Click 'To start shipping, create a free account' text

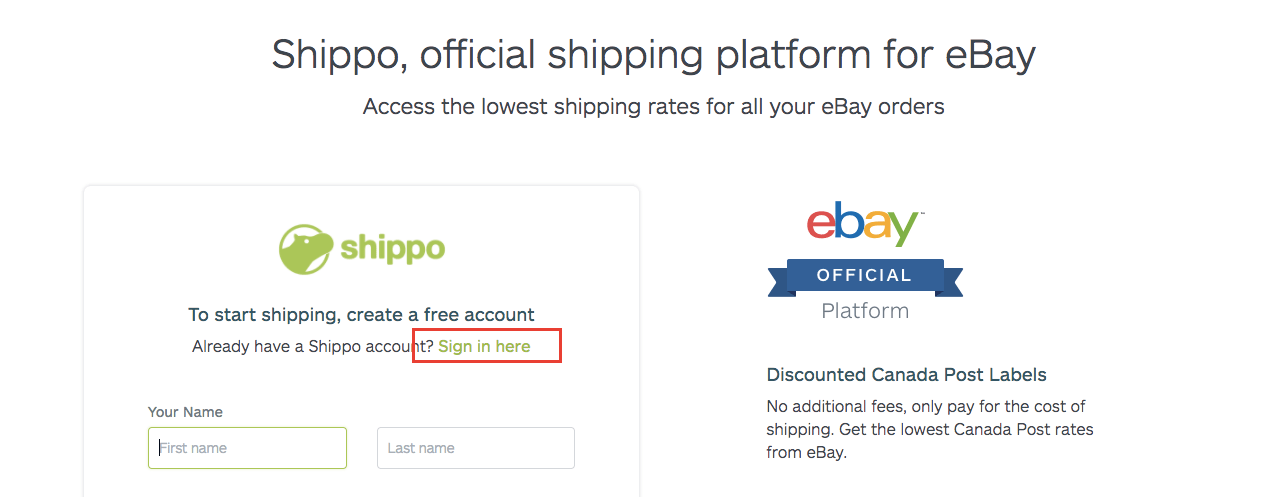[x=361, y=314]
